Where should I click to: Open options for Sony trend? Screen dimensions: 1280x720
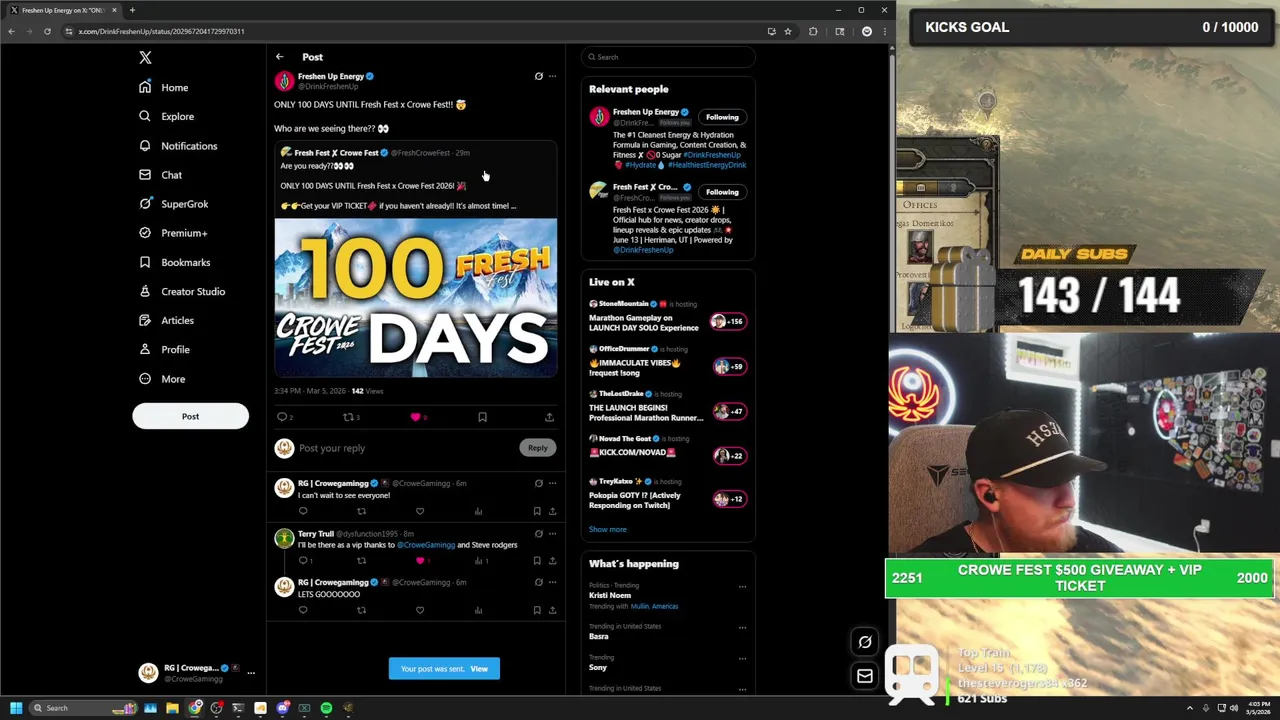(742, 659)
